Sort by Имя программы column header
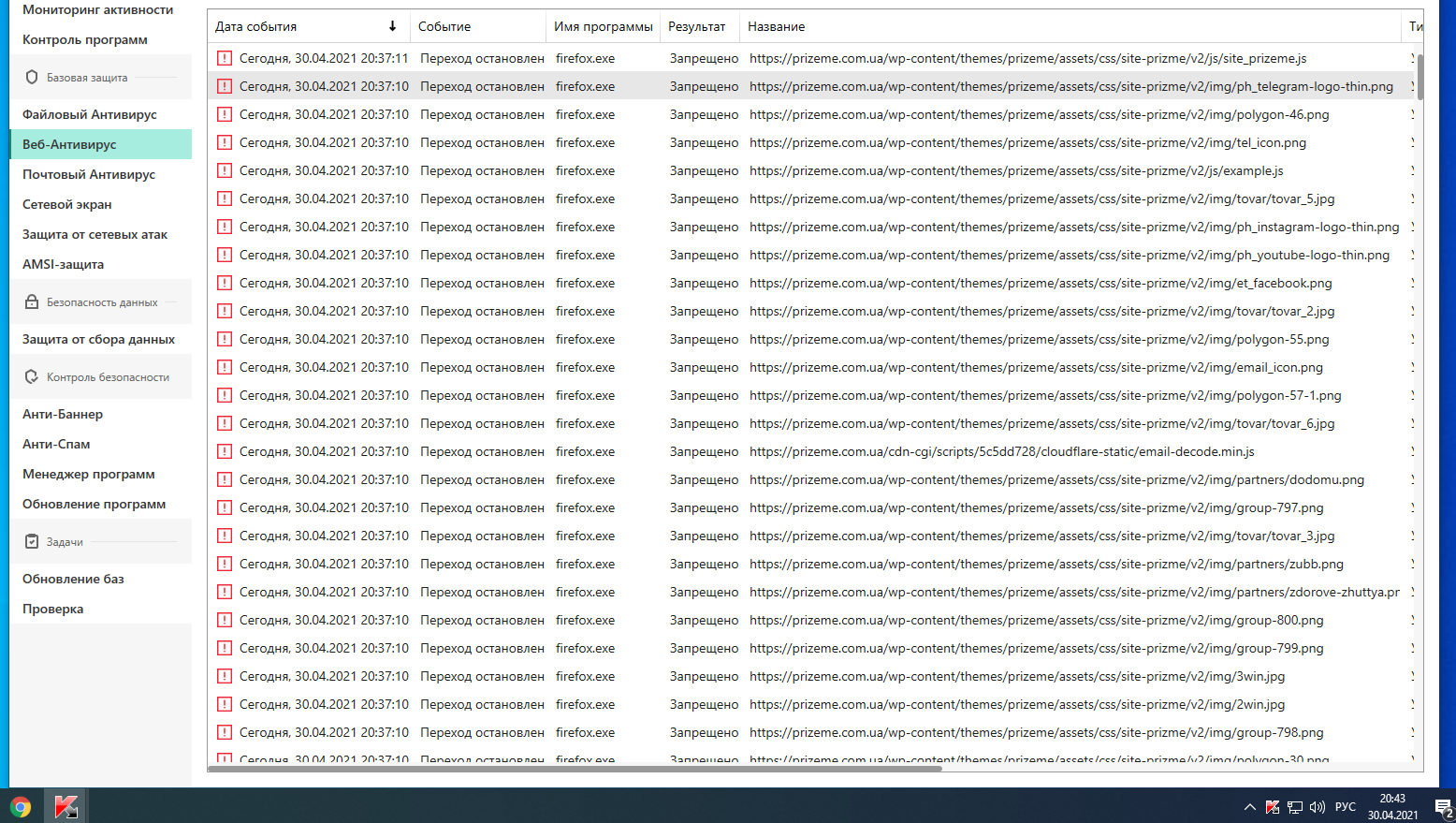Screen dimensions: 1456x823 (x=603, y=26)
